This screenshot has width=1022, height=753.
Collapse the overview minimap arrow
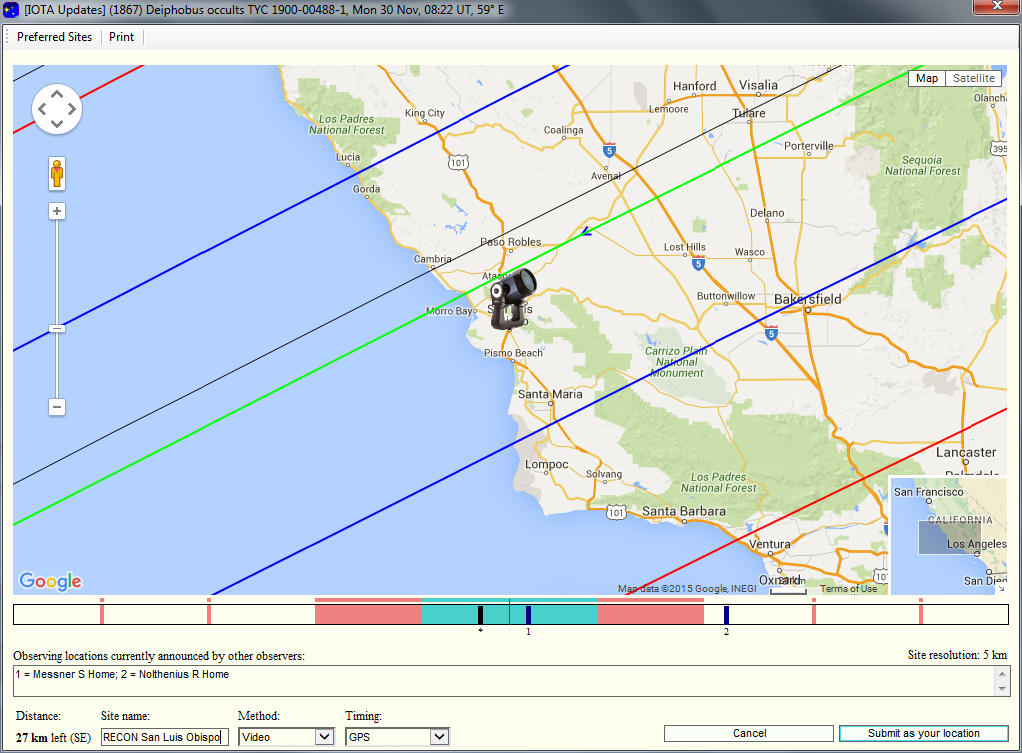tap(1002, 589)
